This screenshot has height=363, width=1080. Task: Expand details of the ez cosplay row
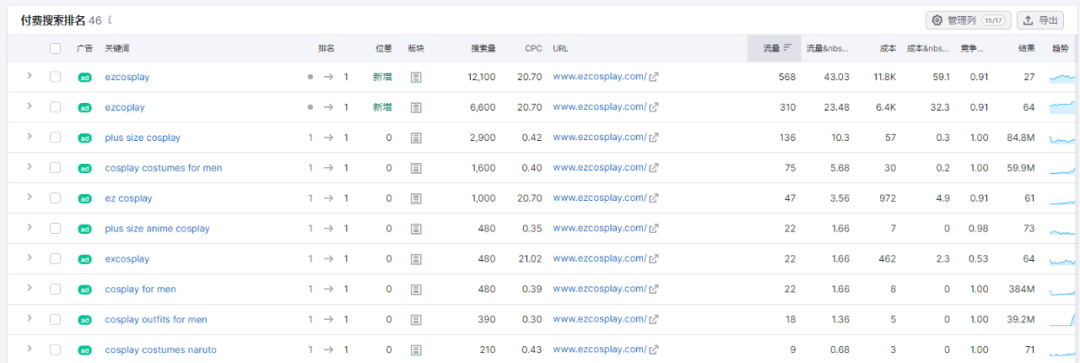(x=29, y=197)
